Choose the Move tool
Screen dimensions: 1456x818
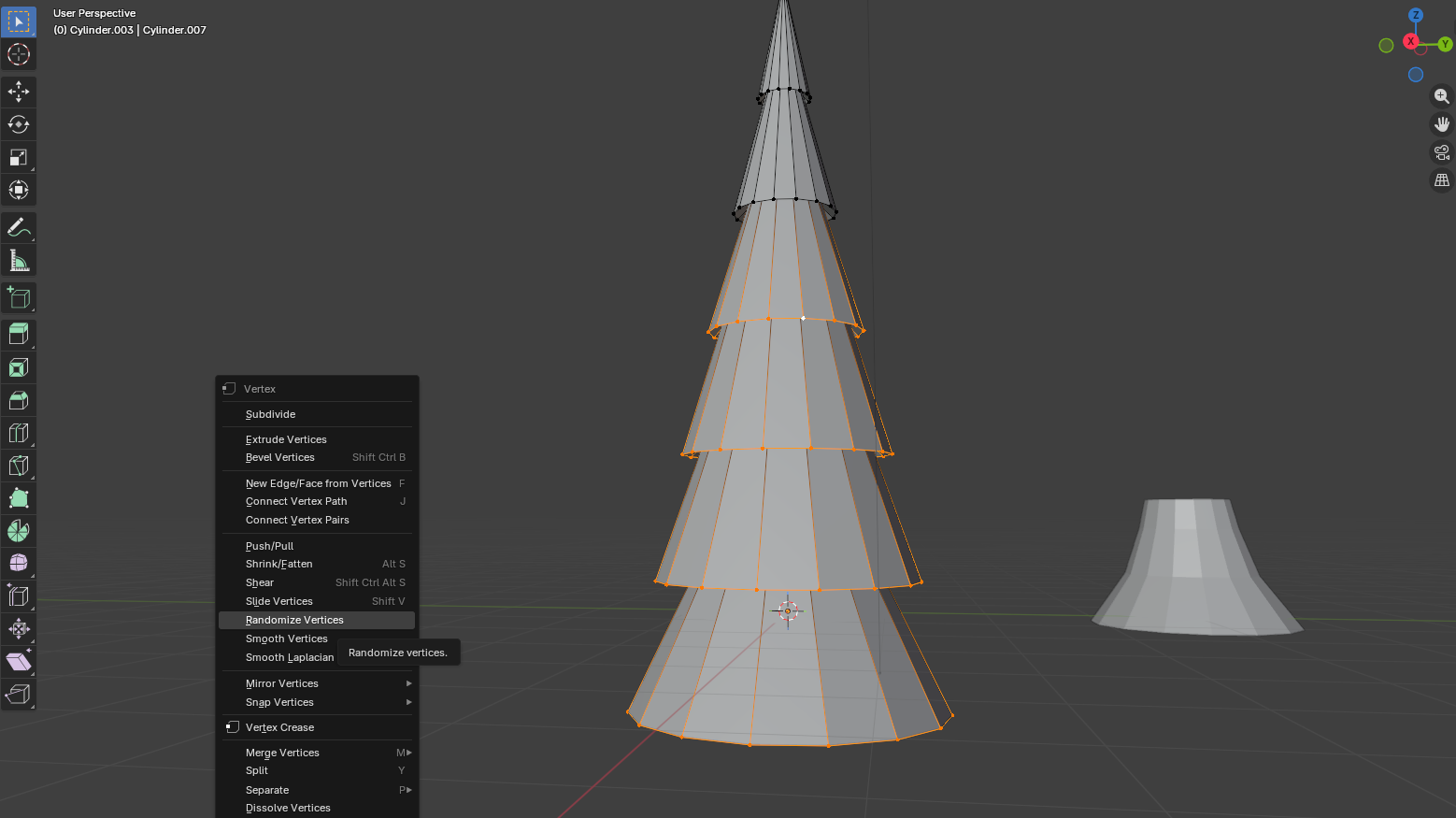[x=19, y=92]
